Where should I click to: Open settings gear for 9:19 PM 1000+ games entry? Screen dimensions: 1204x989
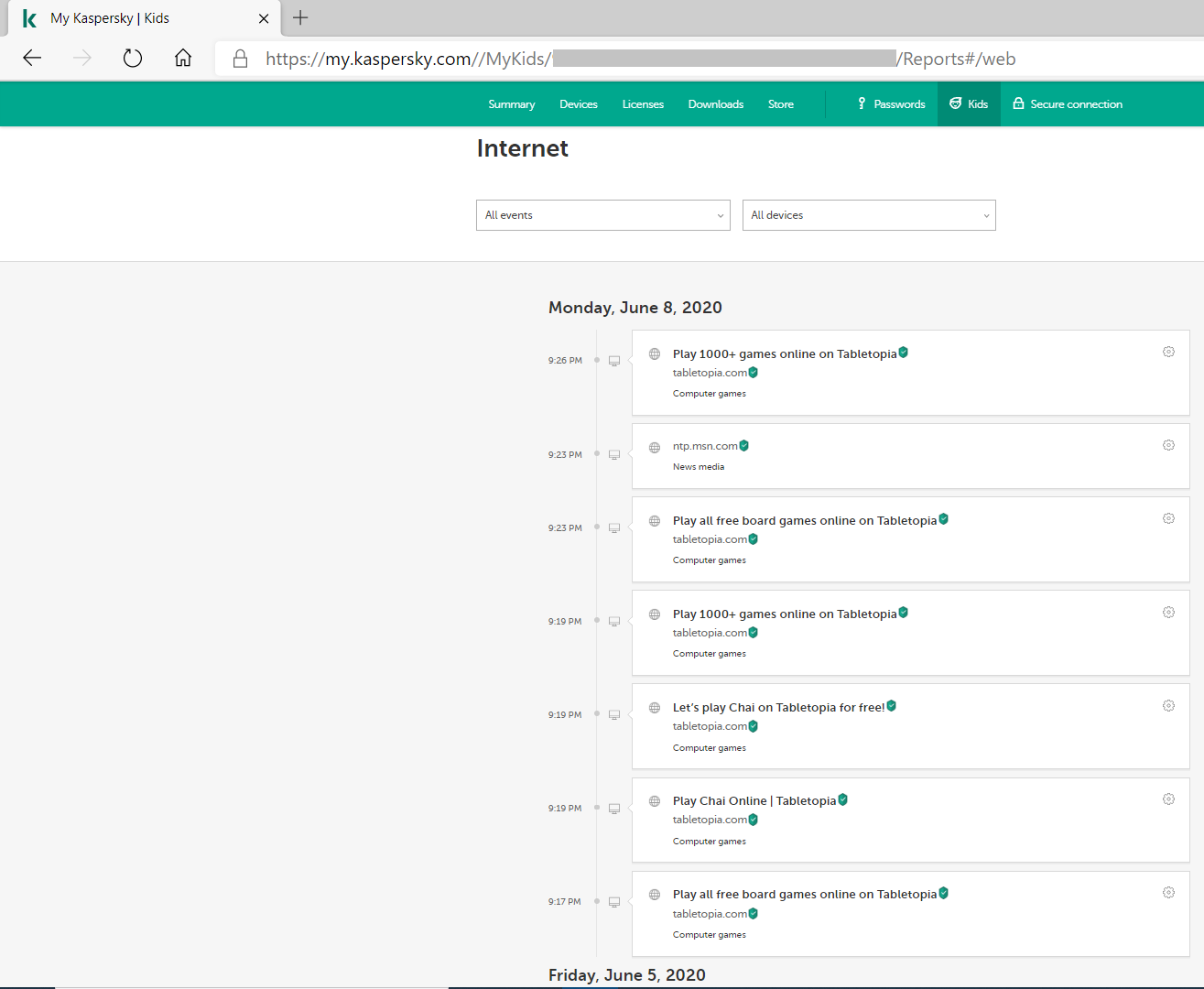point(1168,612)
